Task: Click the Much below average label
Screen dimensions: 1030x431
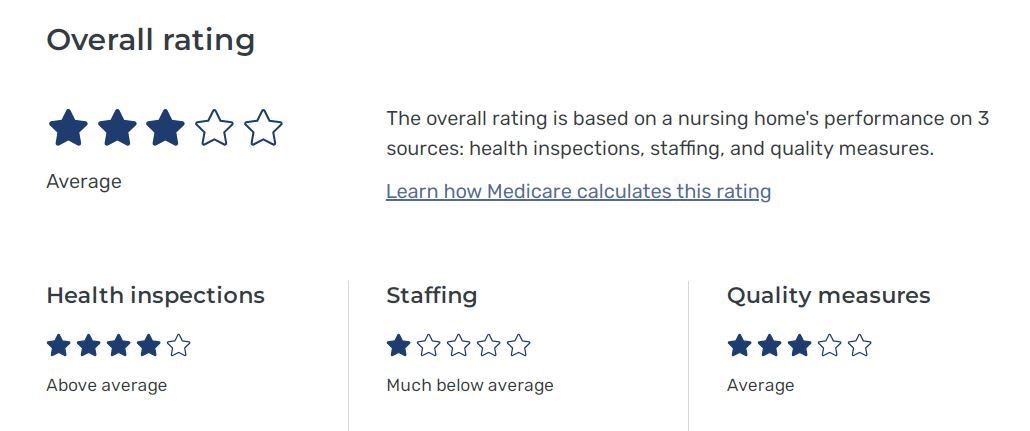Action: [x=469, y=385]
